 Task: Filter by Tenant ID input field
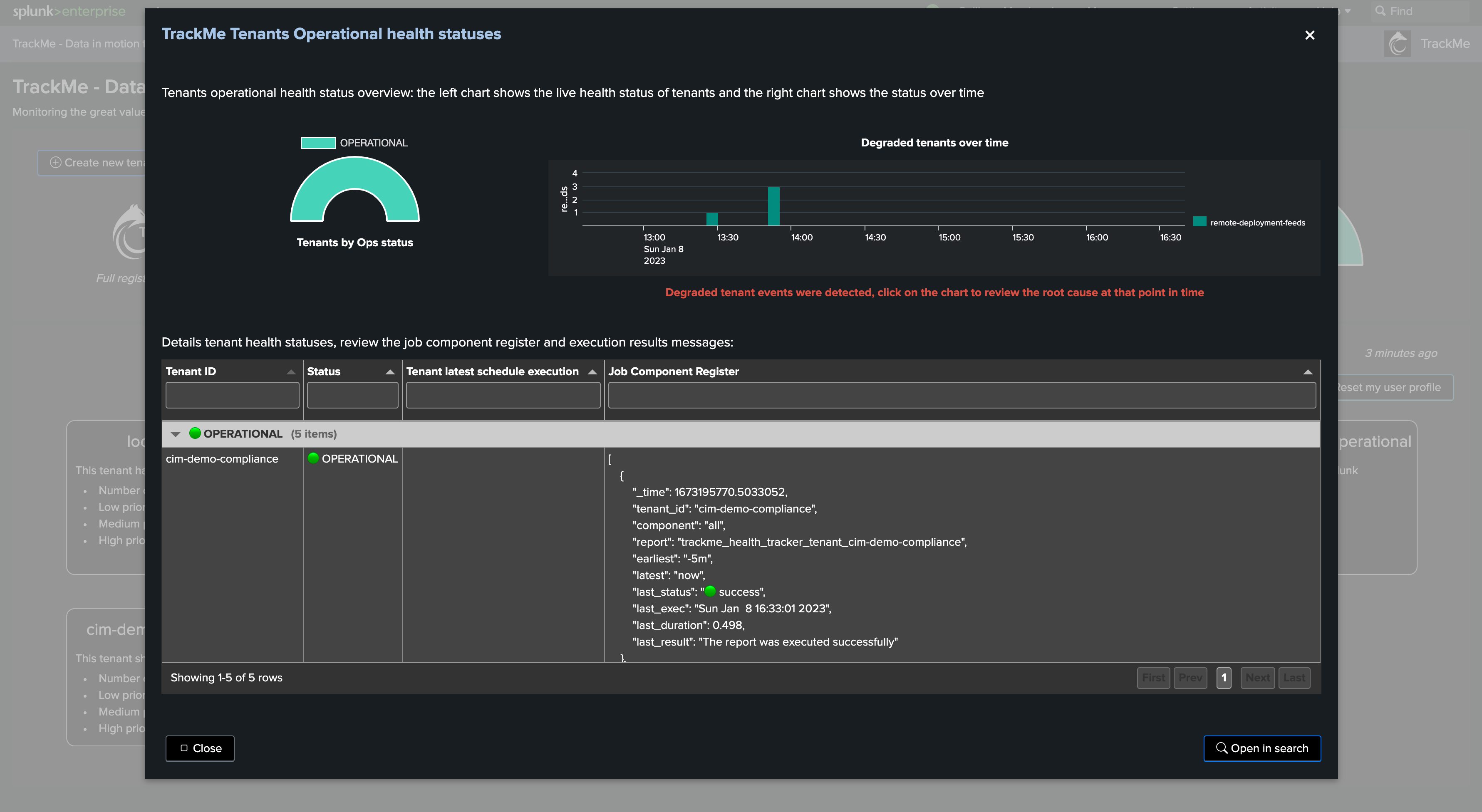(232, 395)
